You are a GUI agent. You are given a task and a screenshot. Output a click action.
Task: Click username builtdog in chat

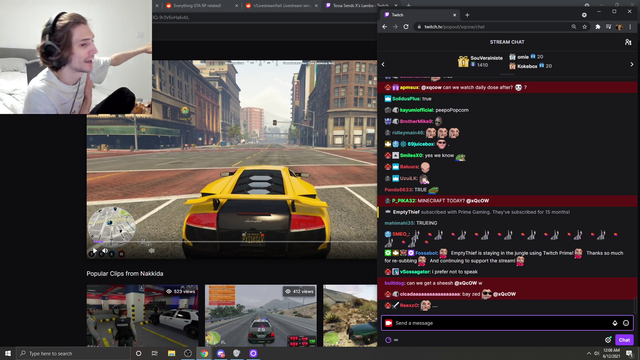point(394,283)
